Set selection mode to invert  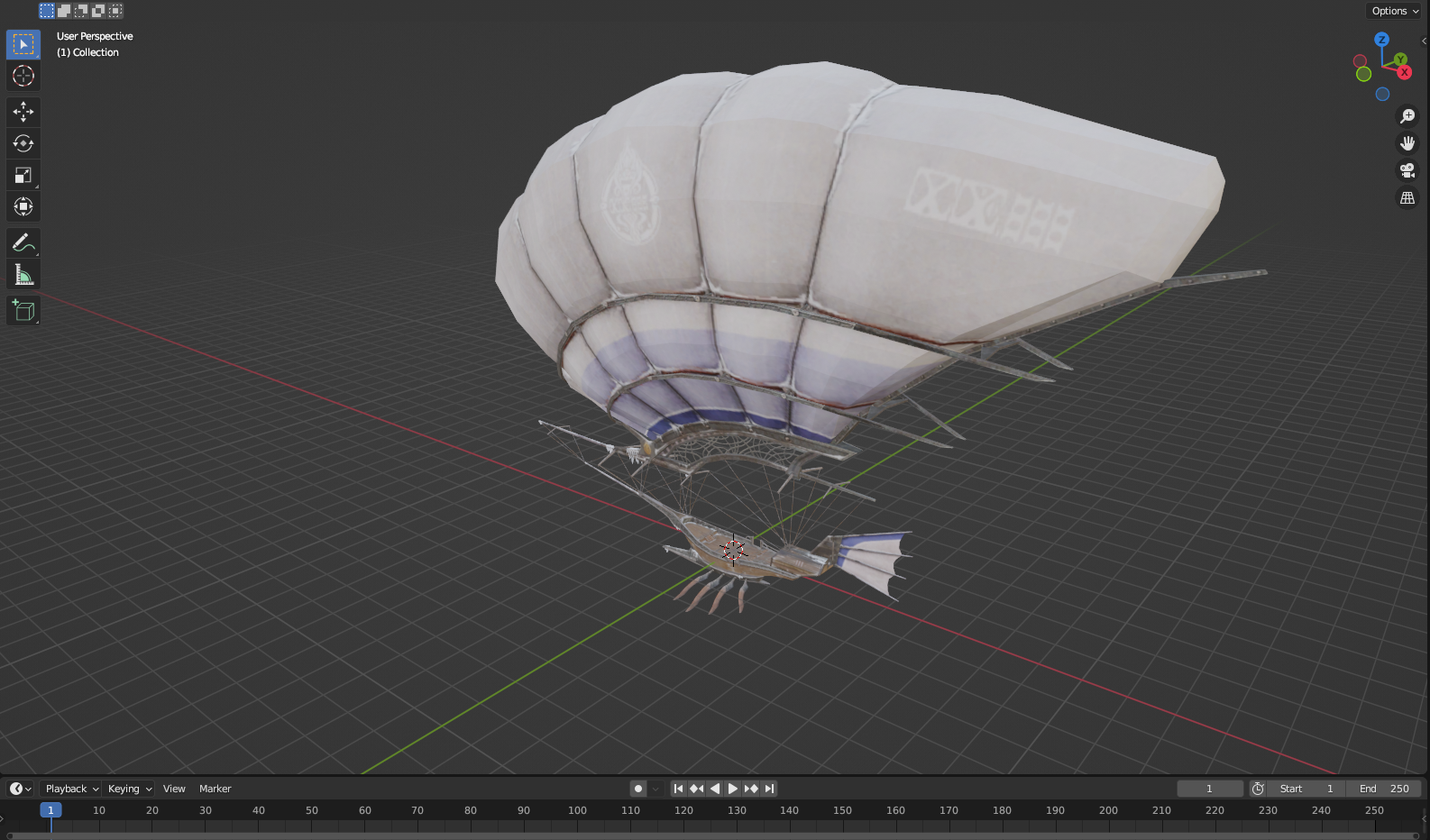coord(98,11)
